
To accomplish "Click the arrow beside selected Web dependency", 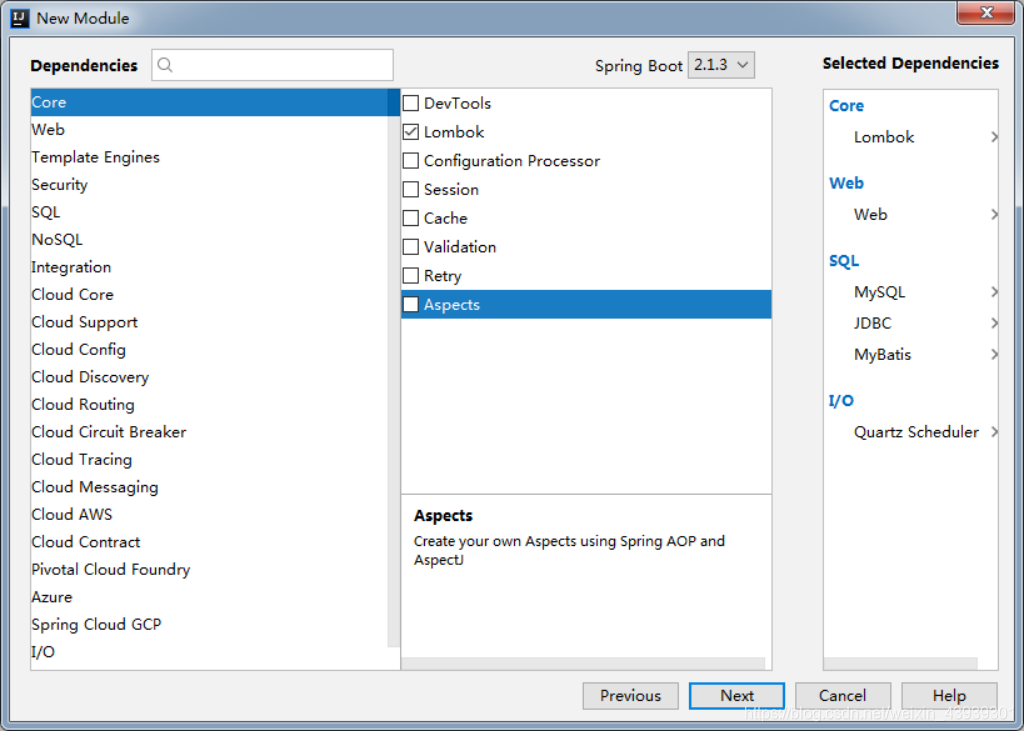I will point(993,214).
